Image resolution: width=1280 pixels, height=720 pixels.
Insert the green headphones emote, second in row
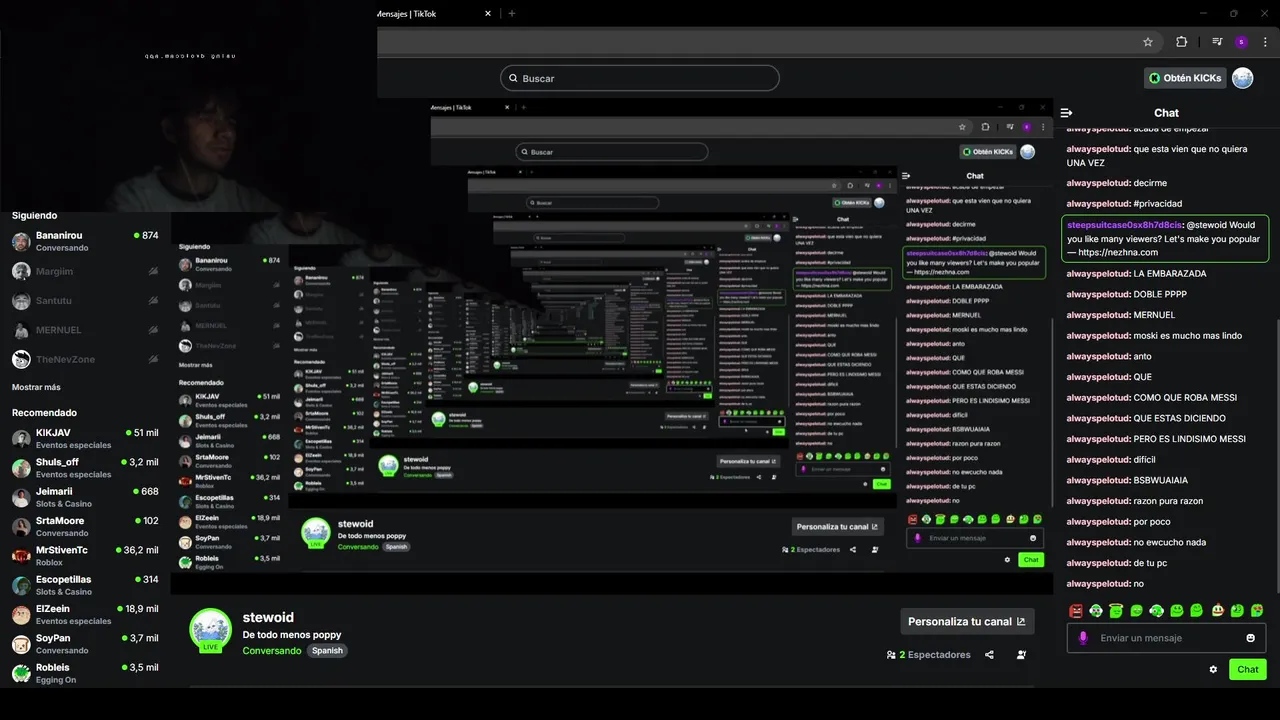1096,610
